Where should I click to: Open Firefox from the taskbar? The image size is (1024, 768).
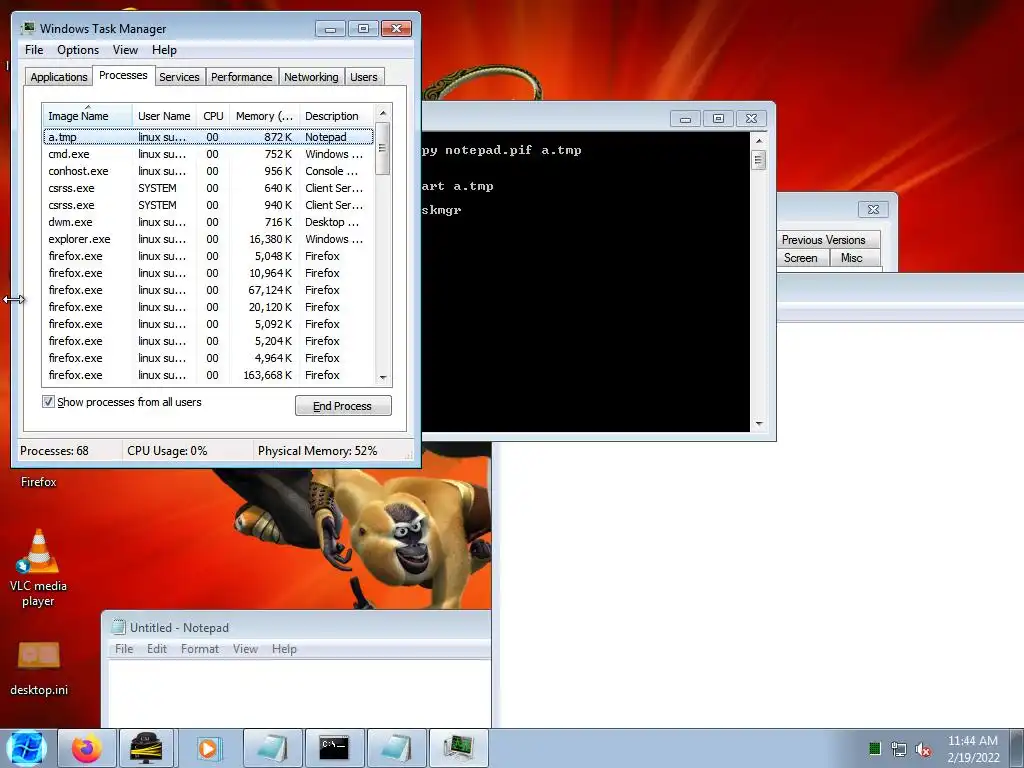click(87, 748)
